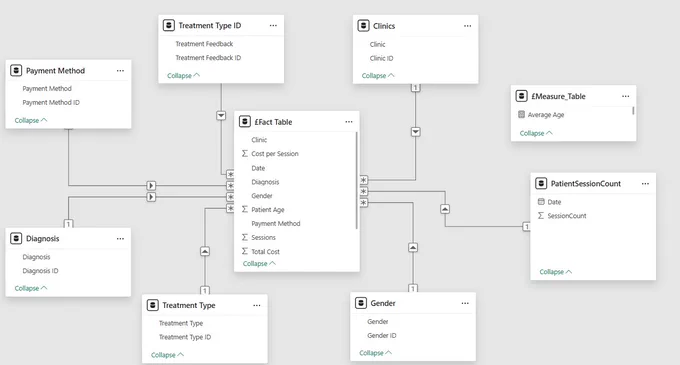The width and height of the screenshot is (680, 365).
Task: Click the Treatment Type table icon
Action: 152,305
